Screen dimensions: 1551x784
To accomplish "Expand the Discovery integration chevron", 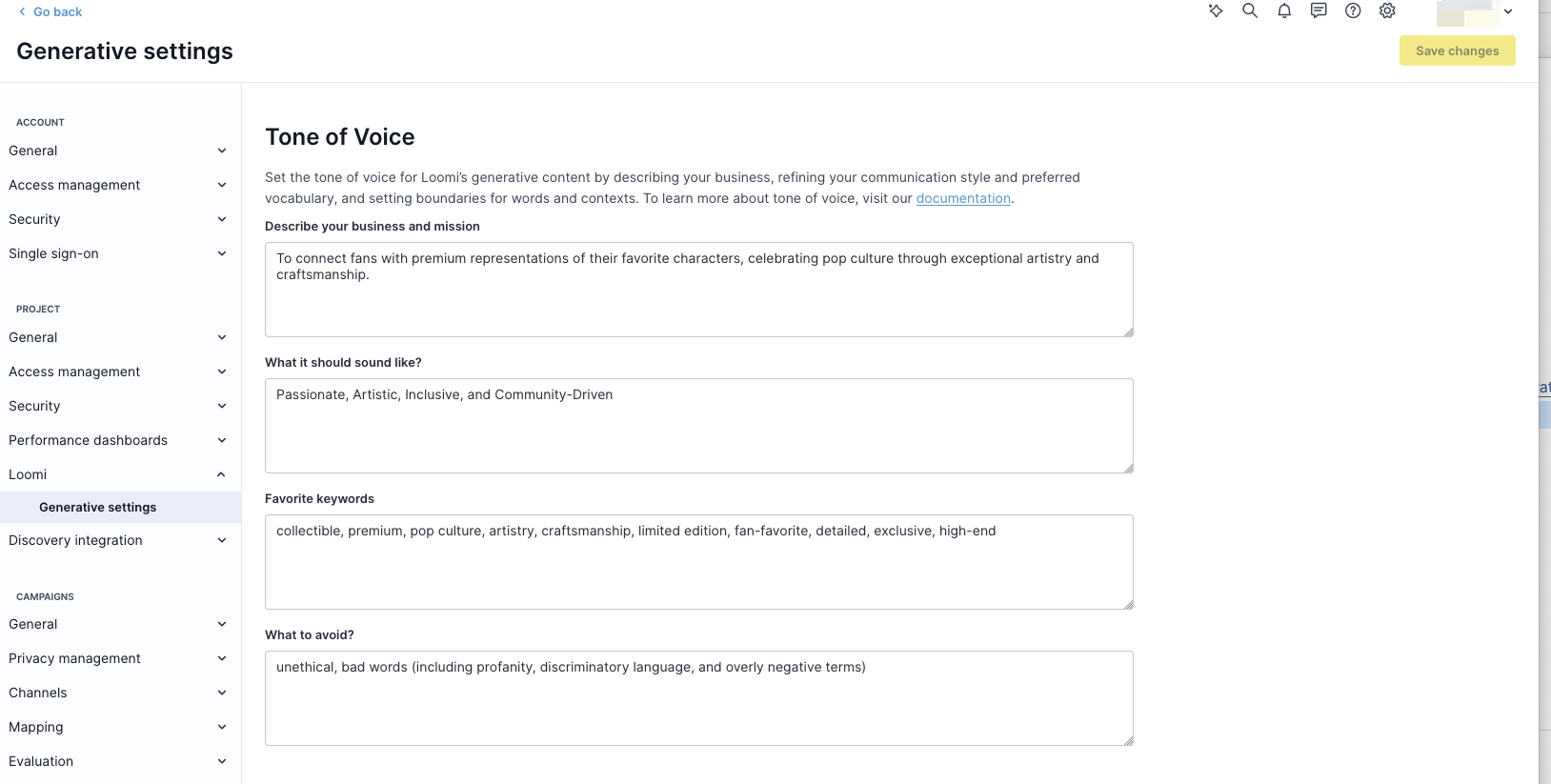I will [222, 540].
